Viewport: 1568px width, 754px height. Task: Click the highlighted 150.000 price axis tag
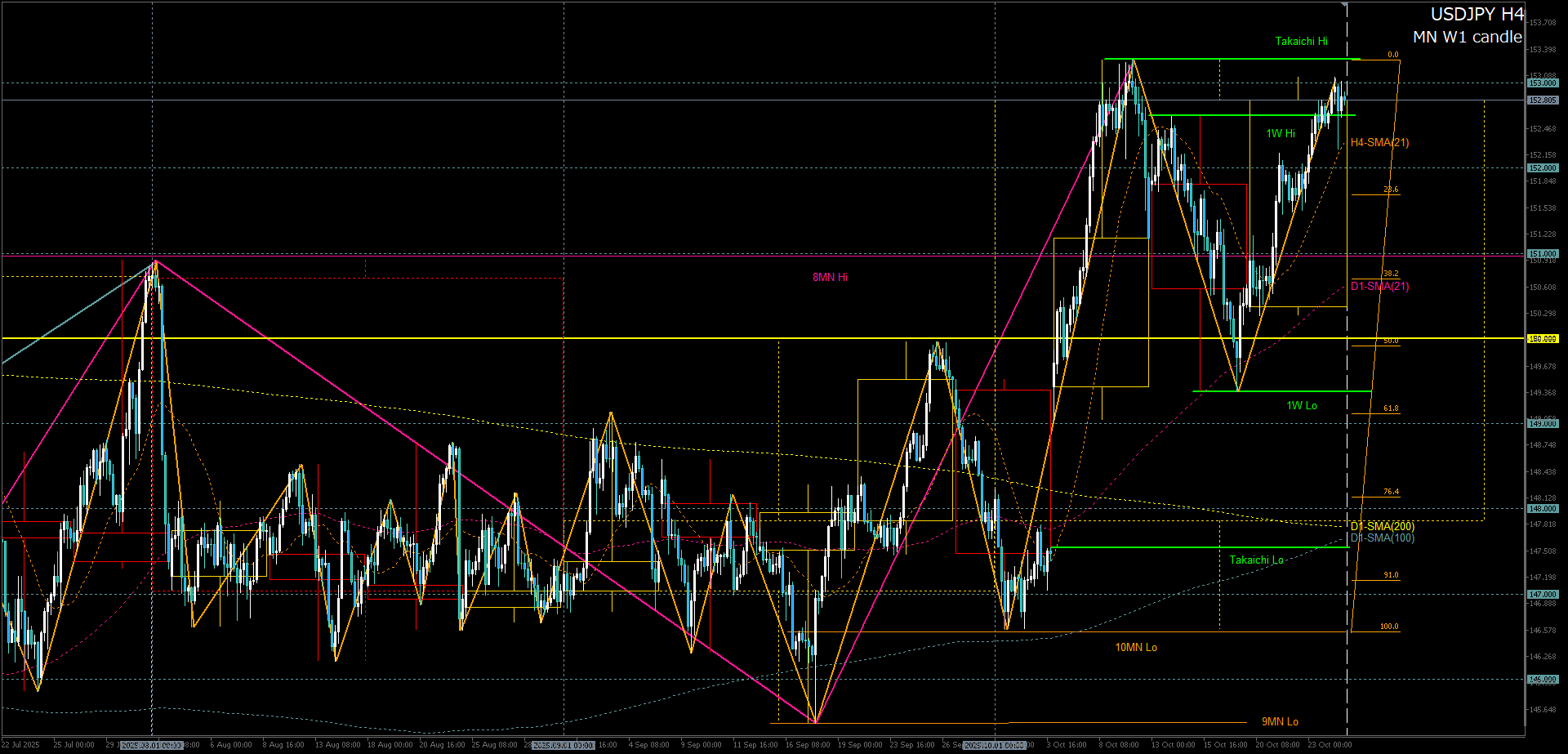1543,339
